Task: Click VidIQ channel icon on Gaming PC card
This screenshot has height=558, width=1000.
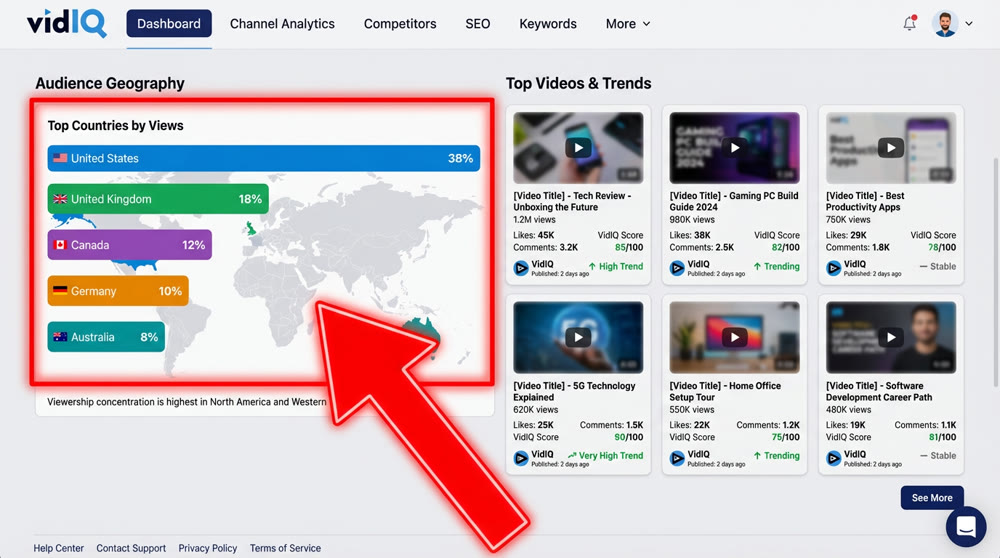Action: coord(677,268)
